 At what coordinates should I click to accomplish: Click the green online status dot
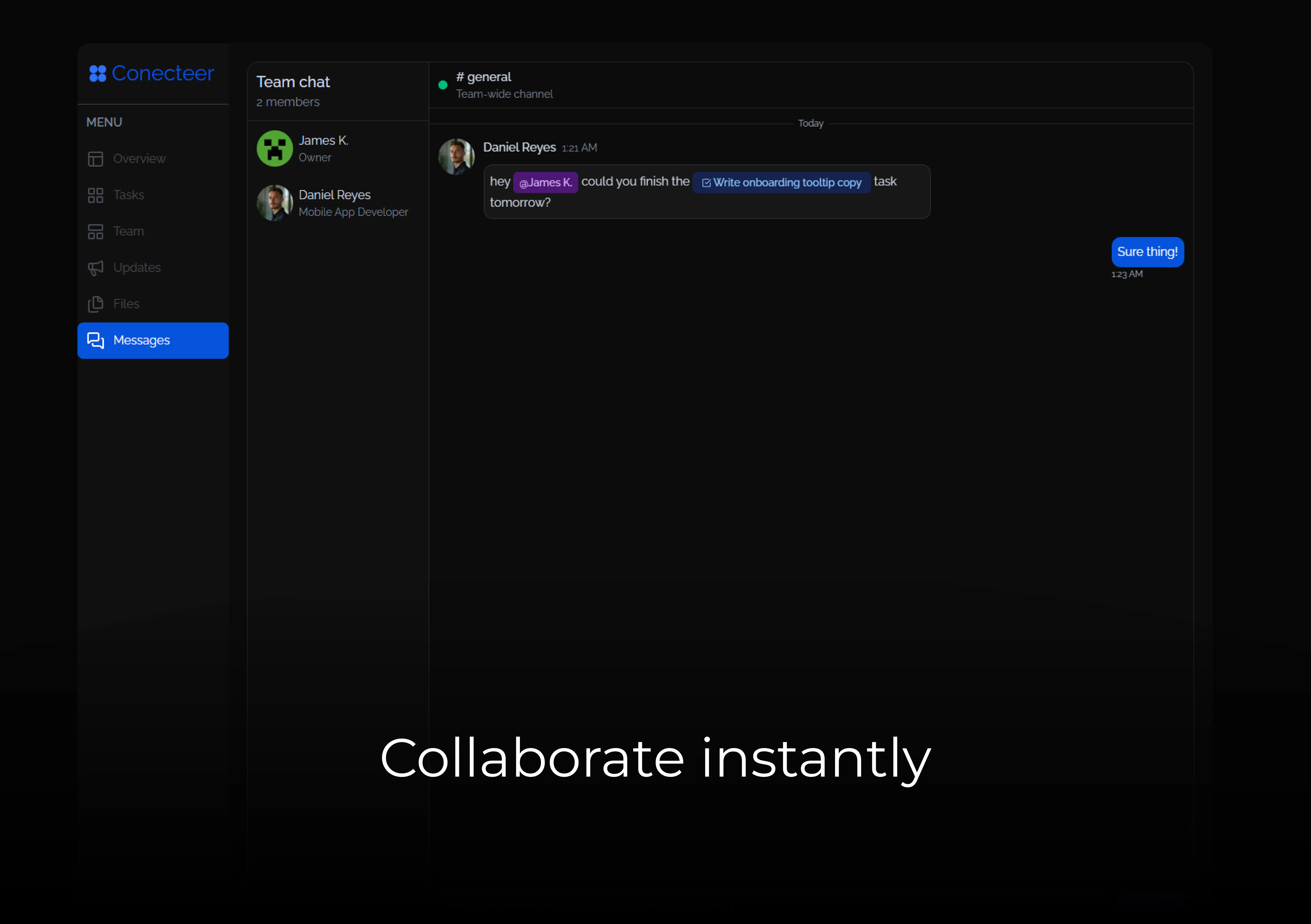(x=443, y=85)
